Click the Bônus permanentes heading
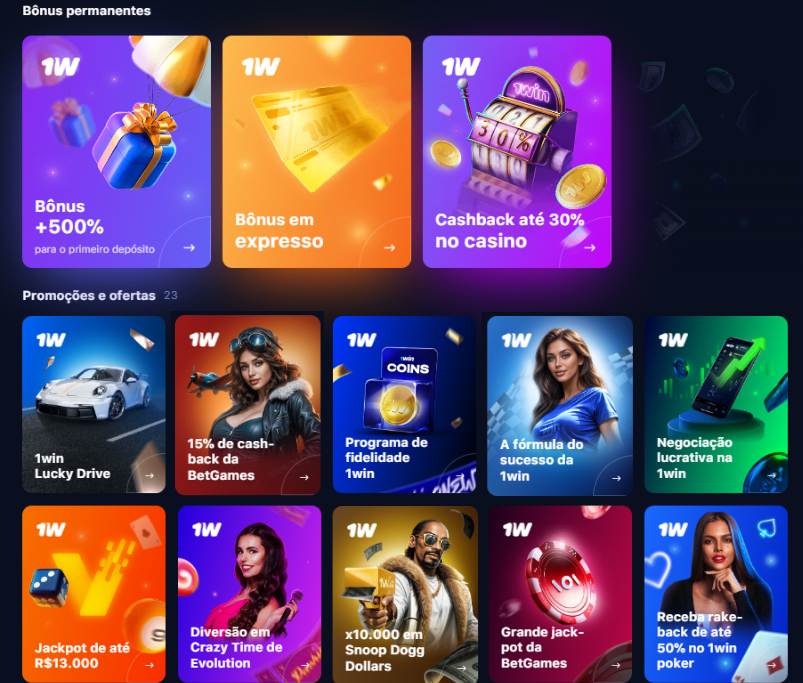Screen dimensions: 803x683 pos(87,11)
